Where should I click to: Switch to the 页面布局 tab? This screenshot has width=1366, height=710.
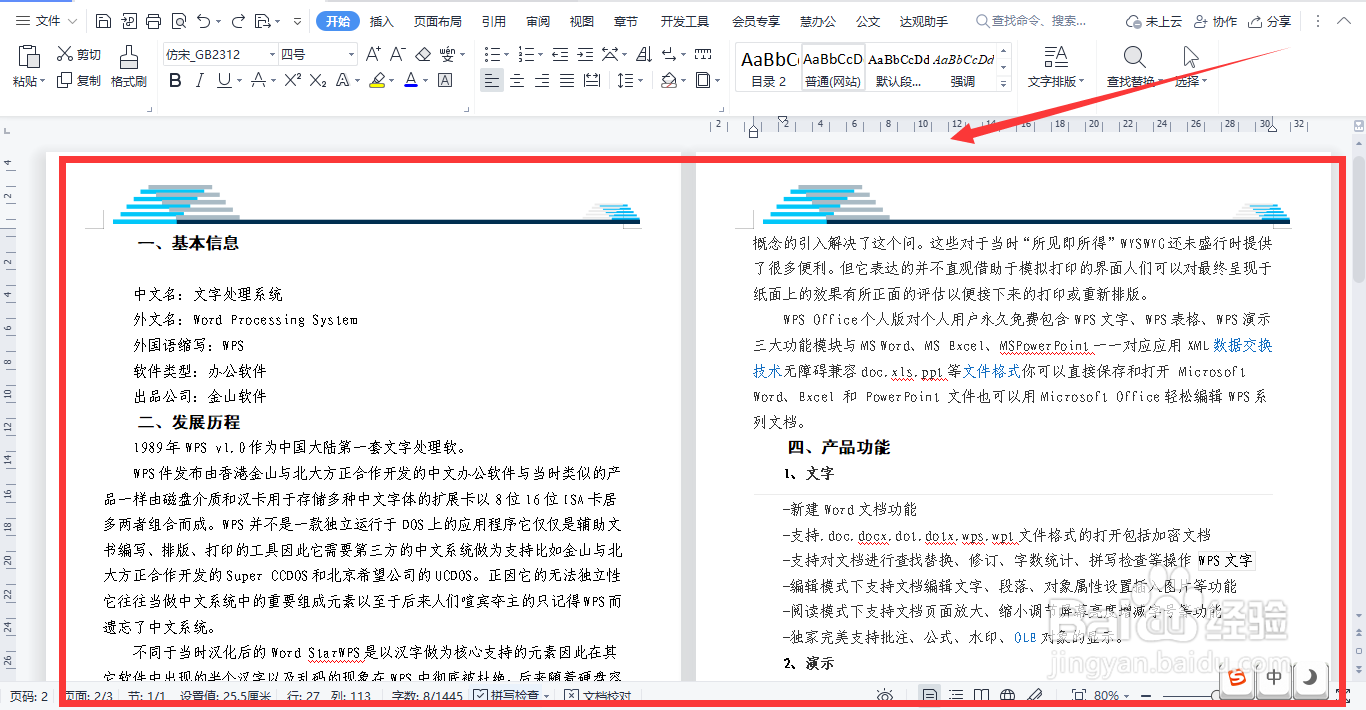438,21
